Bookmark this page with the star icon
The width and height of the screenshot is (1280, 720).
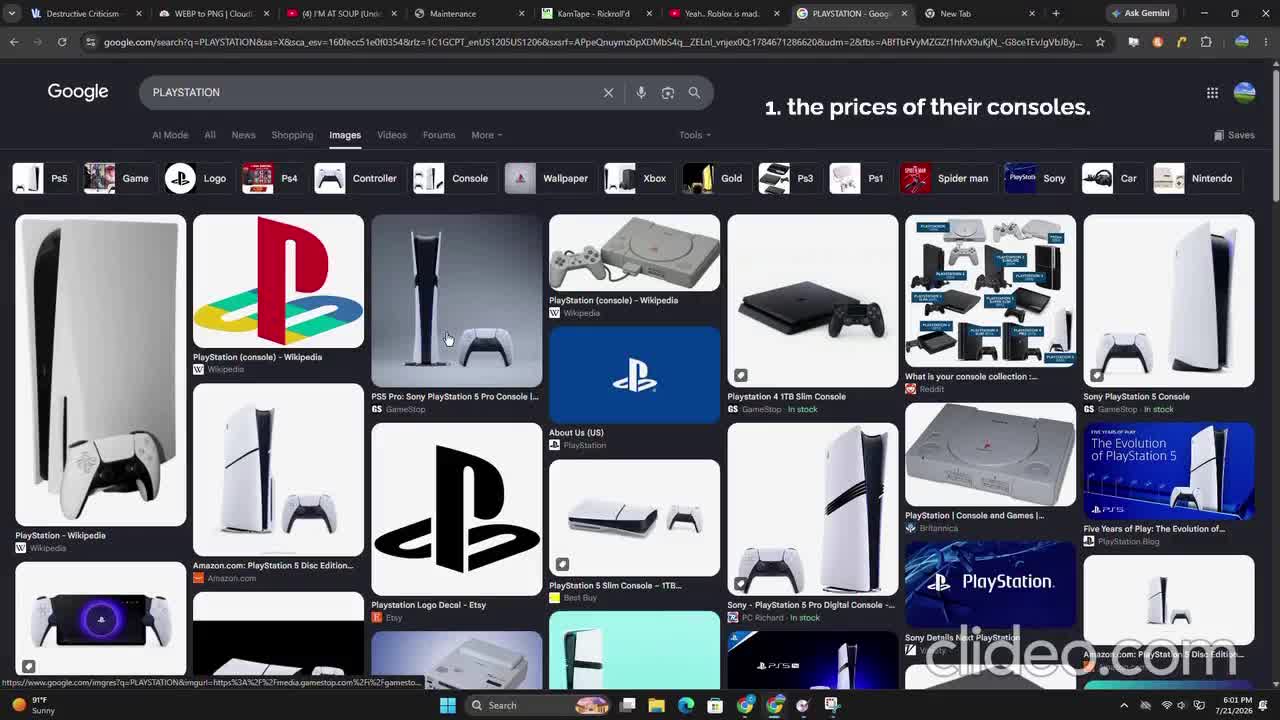pyautogui.click(x=1100, y=42)
